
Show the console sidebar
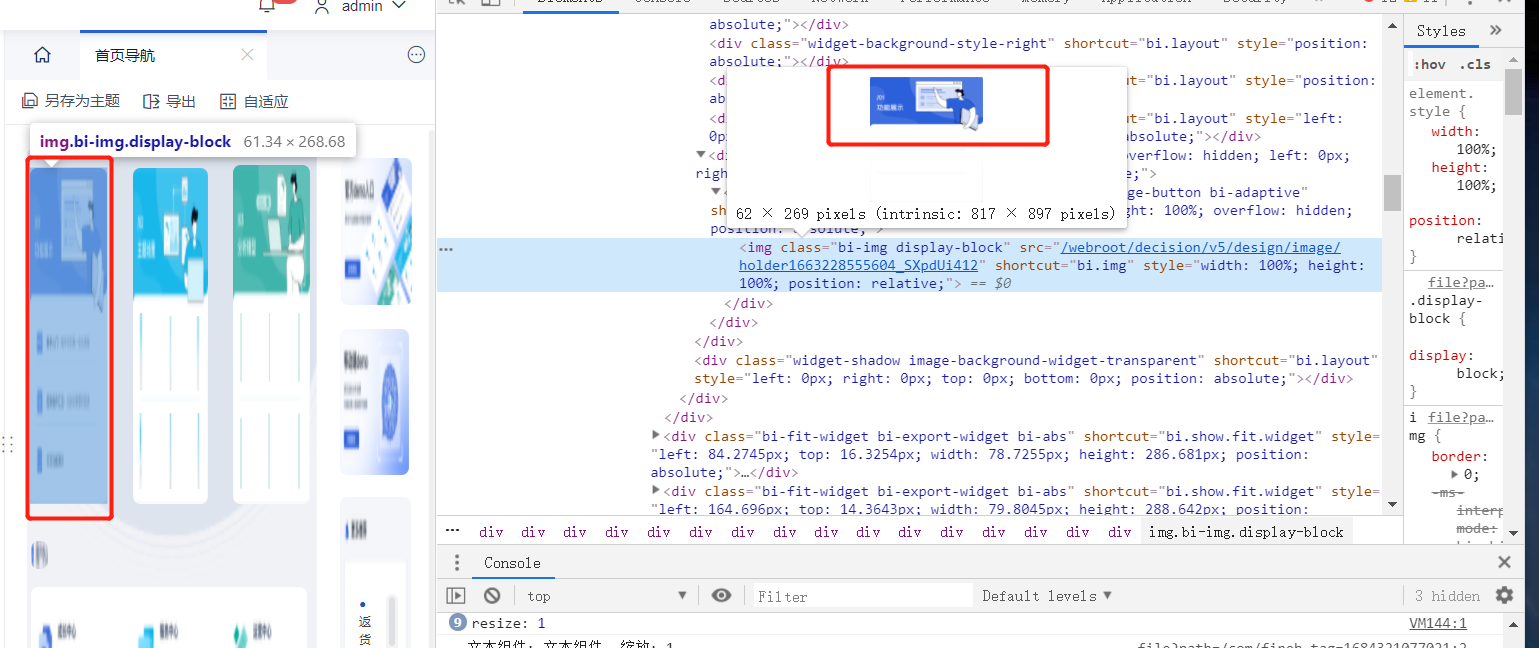pyautogui.click(x=455, y=596)
